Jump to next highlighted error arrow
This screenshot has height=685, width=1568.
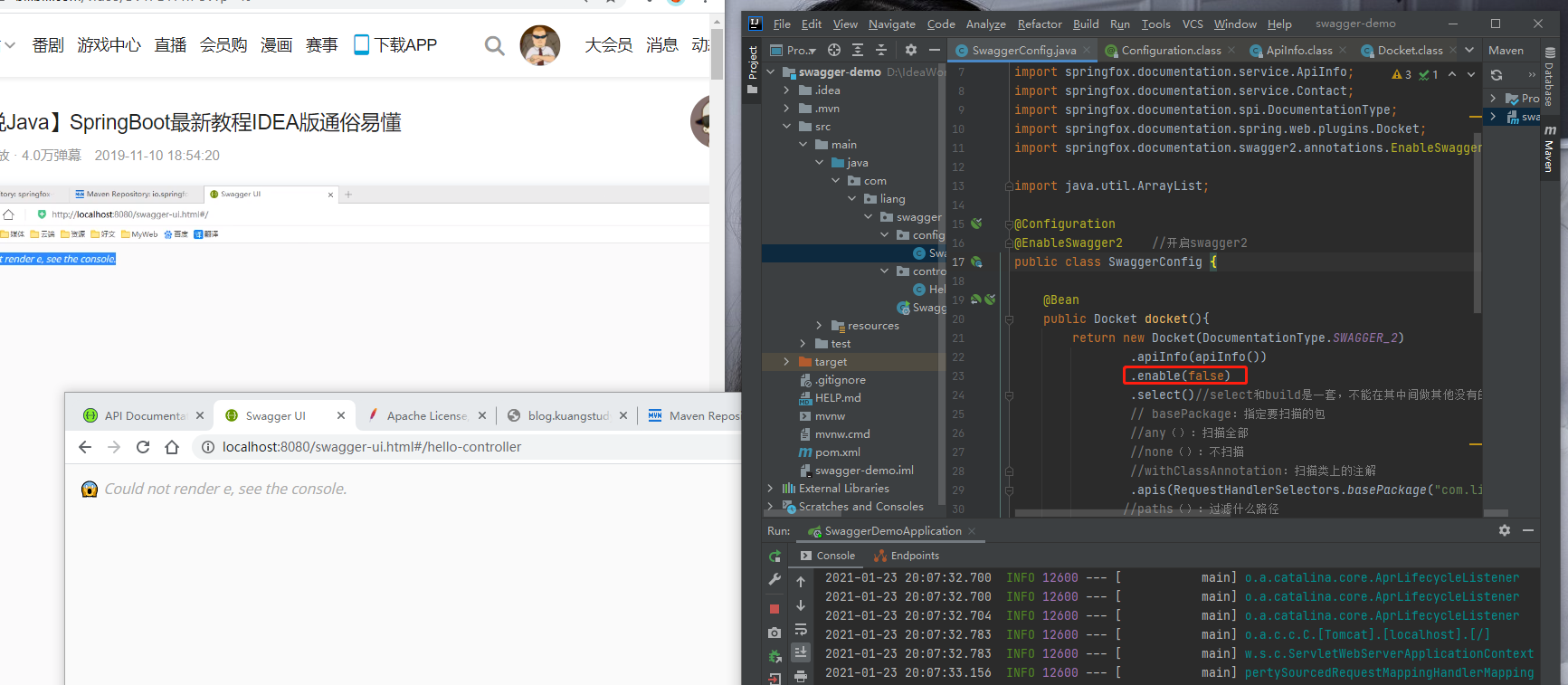tap(1471, 74)
